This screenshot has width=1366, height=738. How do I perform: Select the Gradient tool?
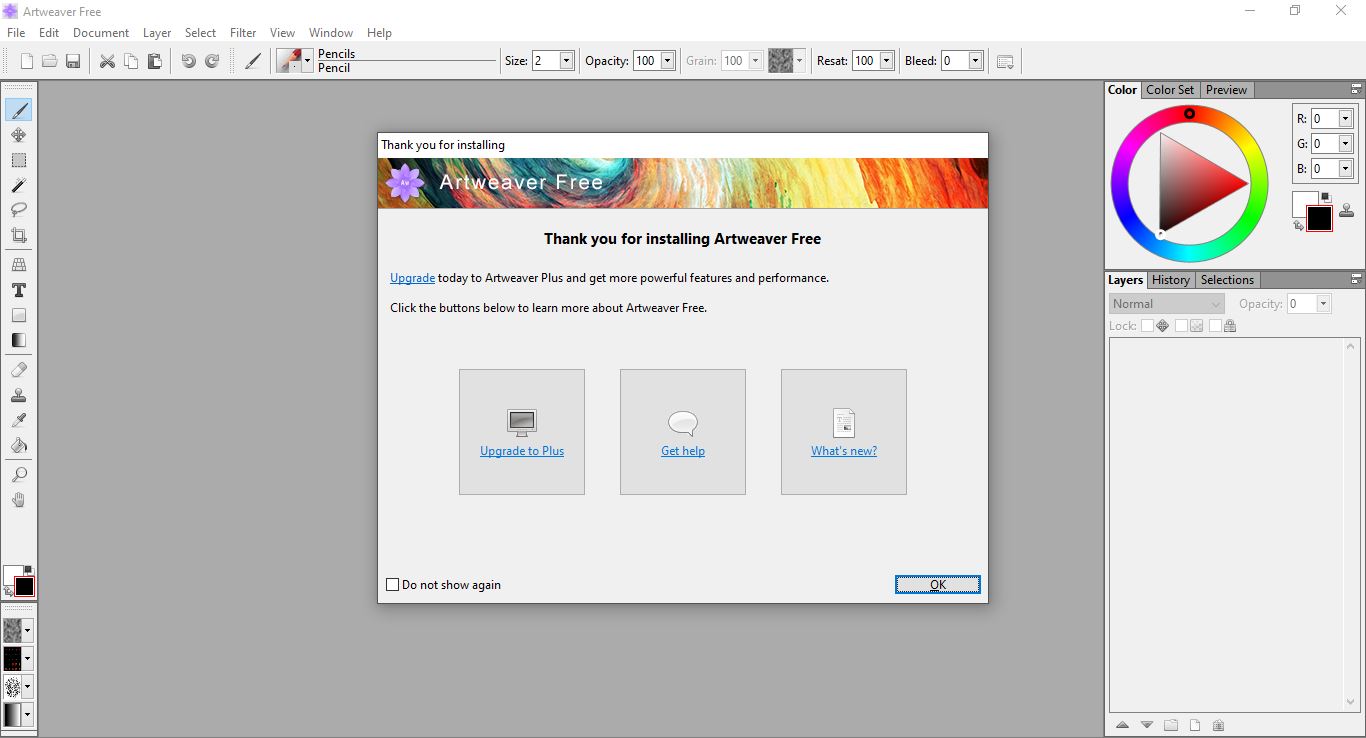coord(18,340)
